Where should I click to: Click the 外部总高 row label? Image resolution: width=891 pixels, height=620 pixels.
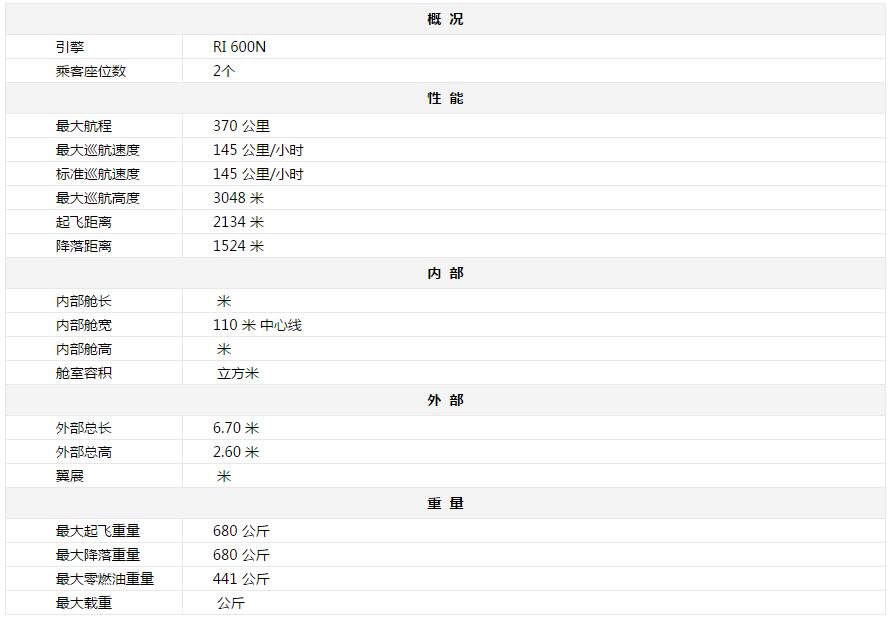point(84,452)
